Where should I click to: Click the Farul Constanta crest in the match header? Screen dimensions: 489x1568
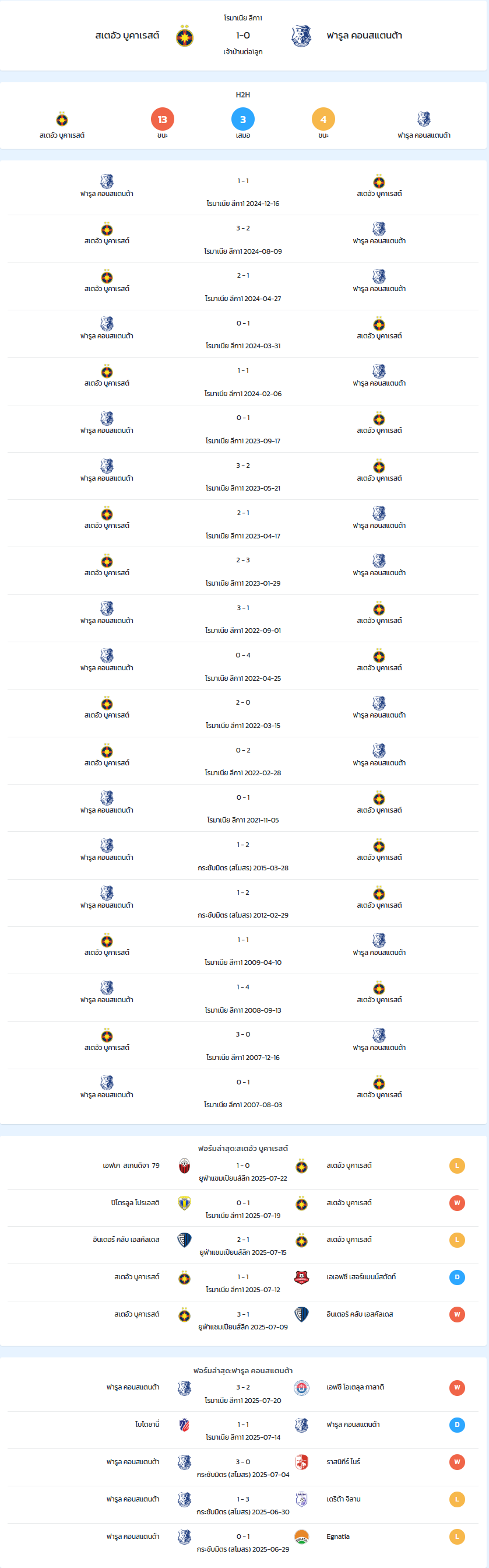click(x=301, y=36)
